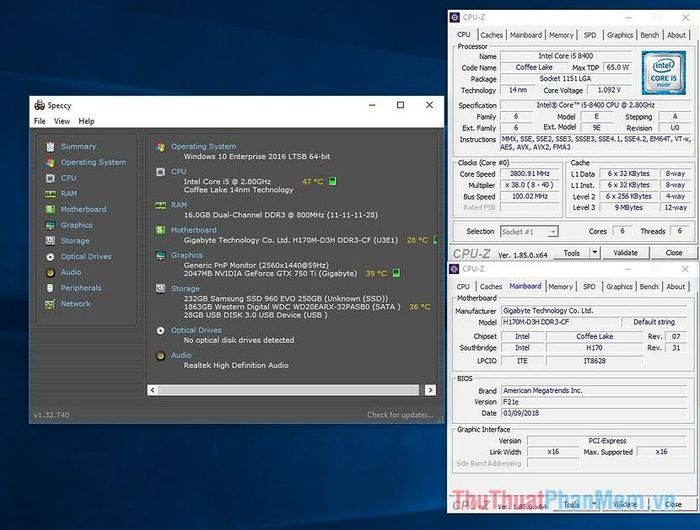The width and height of the screenshot is (700, 530).
Task: Open the Network icon in Speccy sidebar
Action: point(50,304)
